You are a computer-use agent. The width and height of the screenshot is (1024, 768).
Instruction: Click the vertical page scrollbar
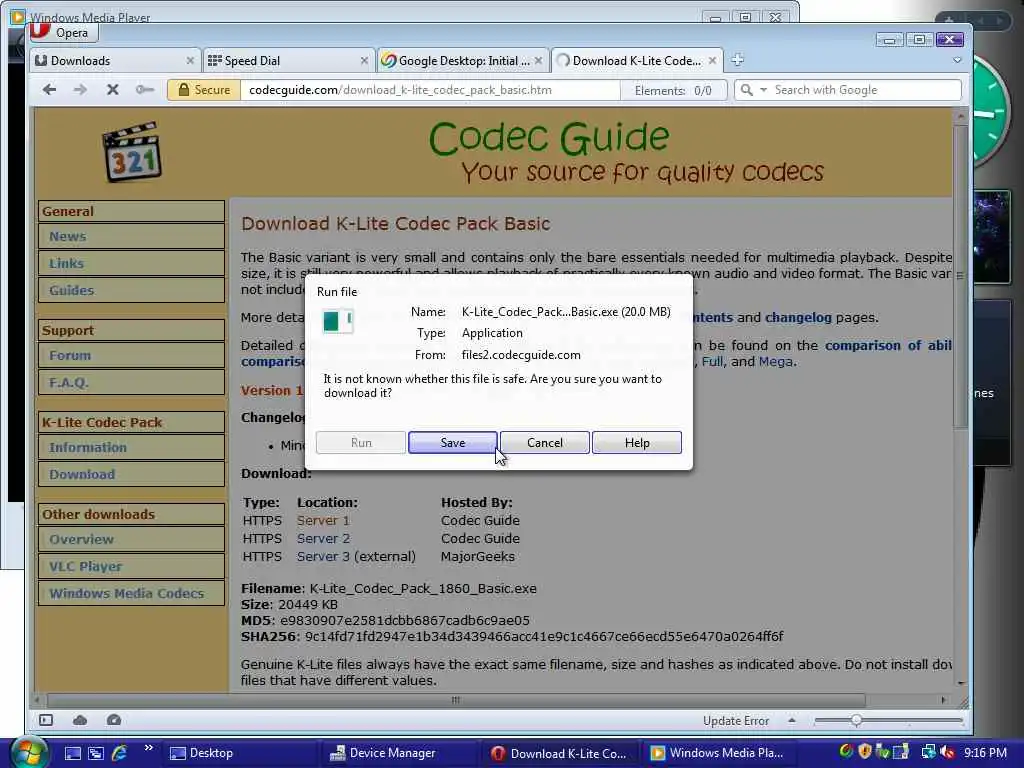pyautogui.click(x=961, y=276)
